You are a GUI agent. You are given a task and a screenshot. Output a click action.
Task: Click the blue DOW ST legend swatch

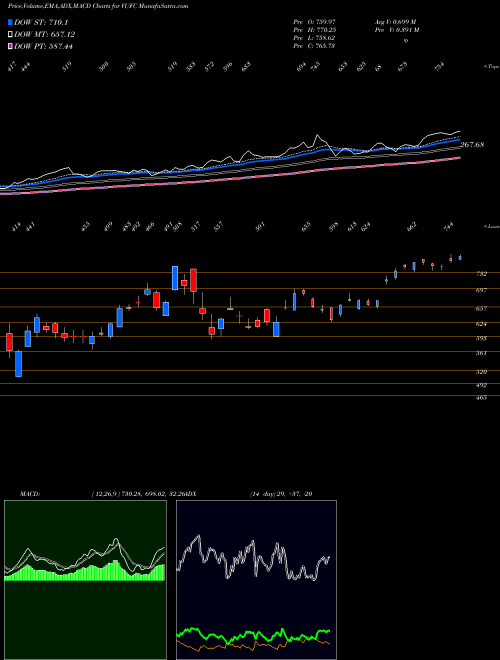(x=11, y=23)
